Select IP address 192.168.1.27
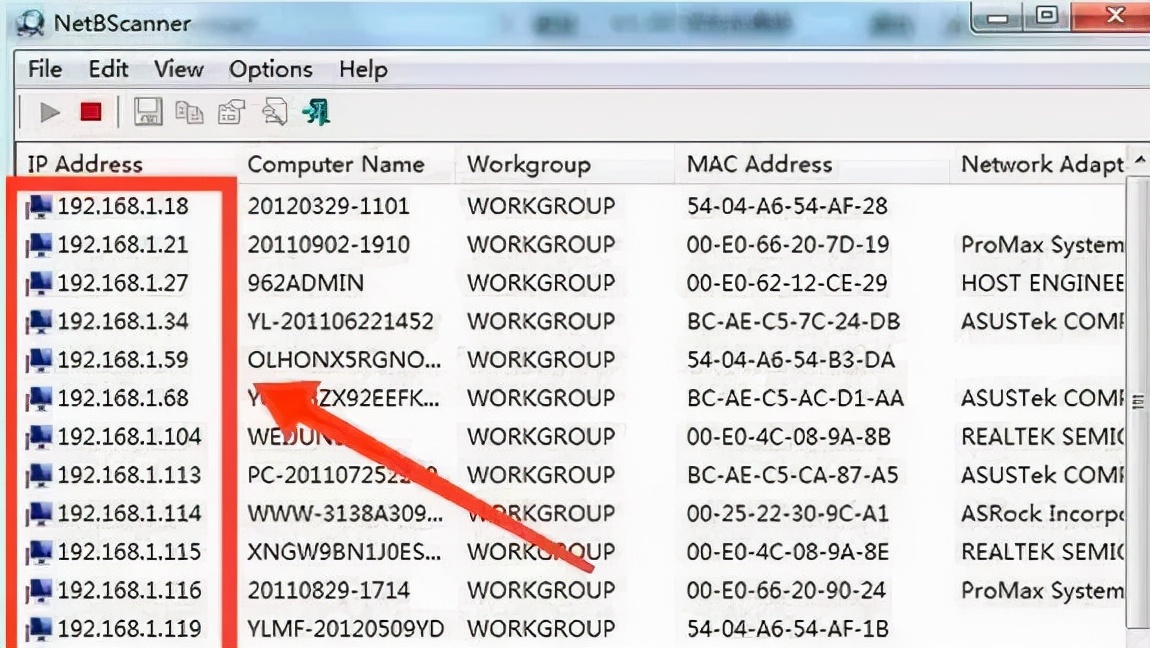This screenshot has height=648, width=1150. click(123, 283)
